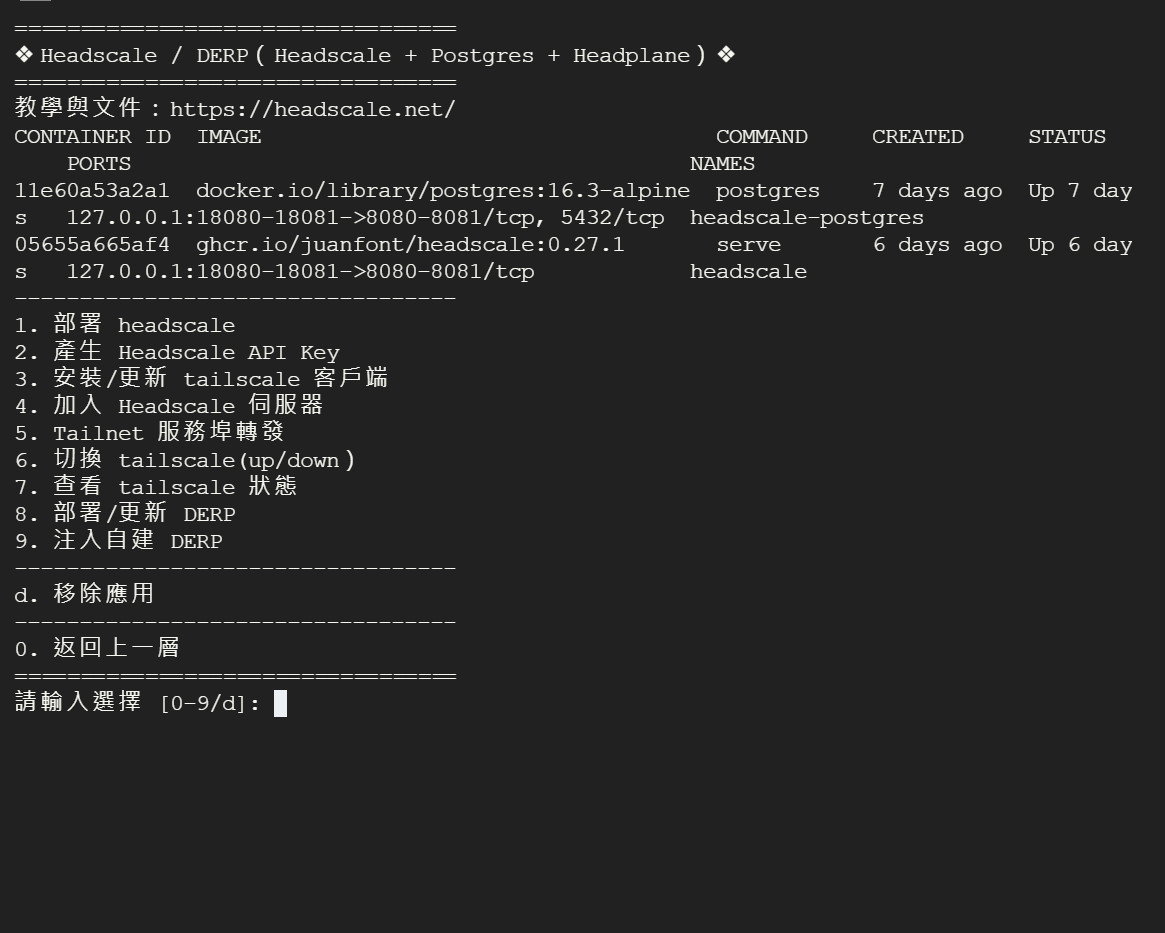Select option d 移除應用
Screen dimensions: 1165x933
pyautogui.click(x=85, y=594)
